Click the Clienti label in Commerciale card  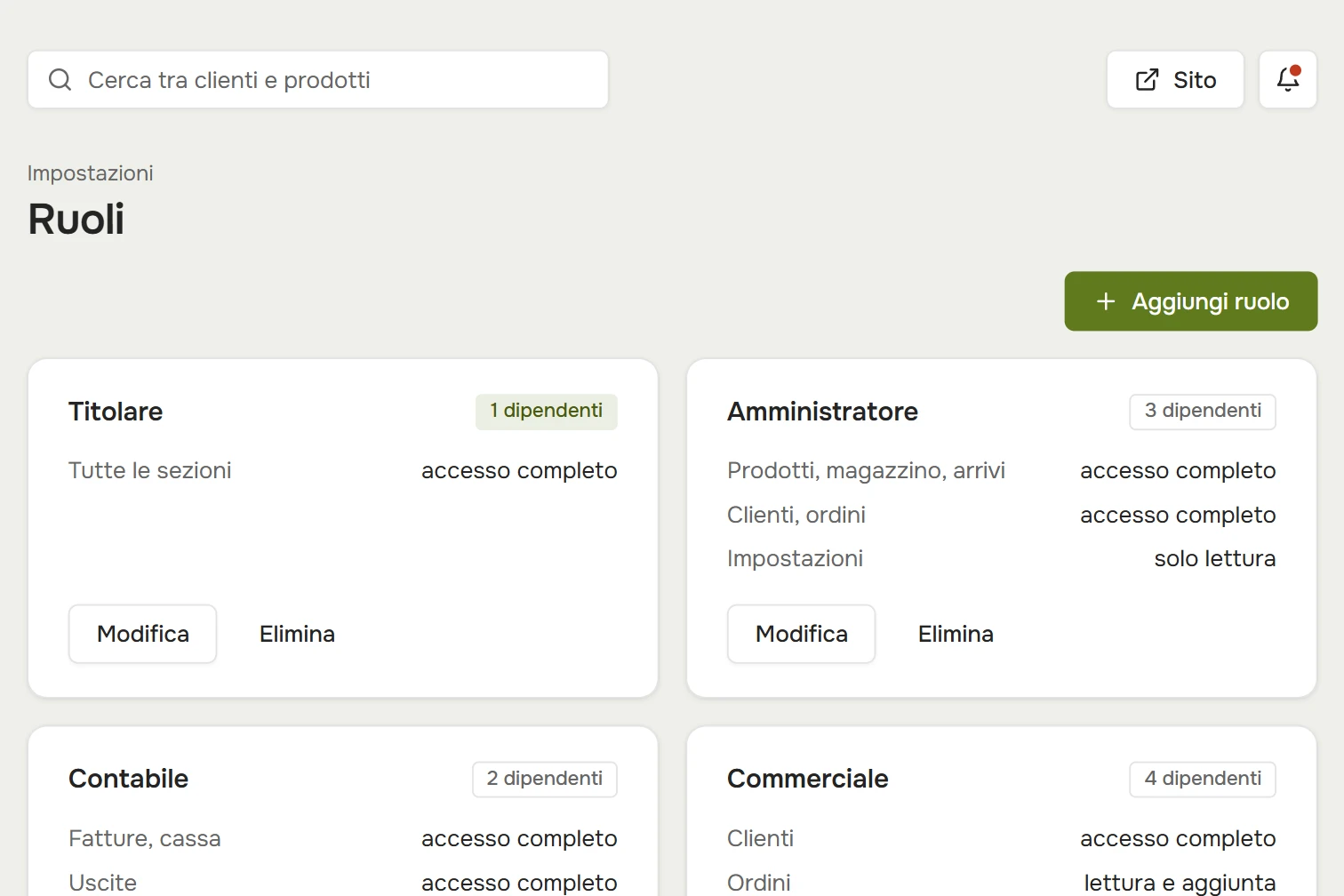point(760,838)
